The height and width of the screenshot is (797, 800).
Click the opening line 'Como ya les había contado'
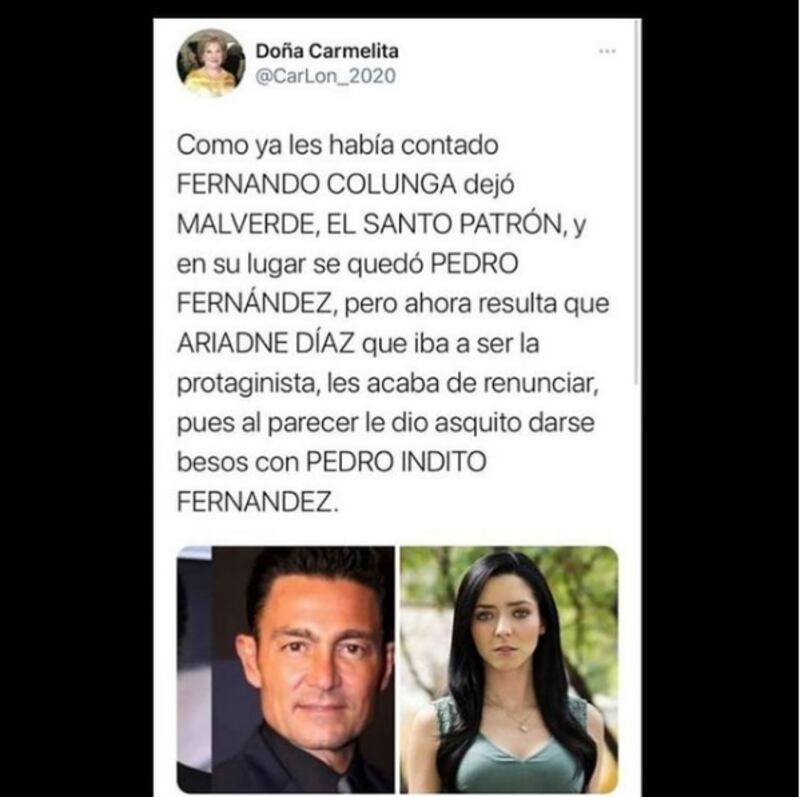pyautogui.click(x=337, y=145)
